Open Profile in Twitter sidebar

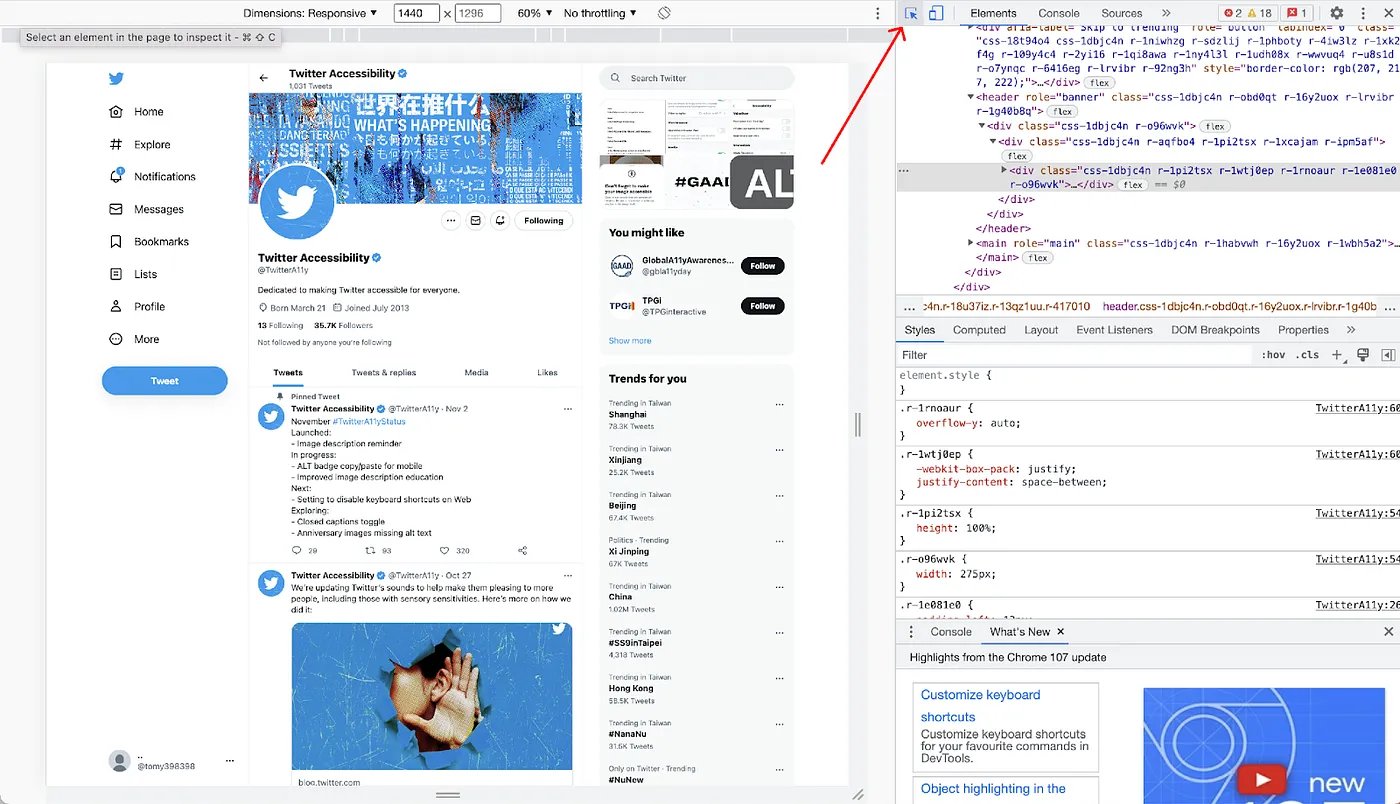coord(136,306)
